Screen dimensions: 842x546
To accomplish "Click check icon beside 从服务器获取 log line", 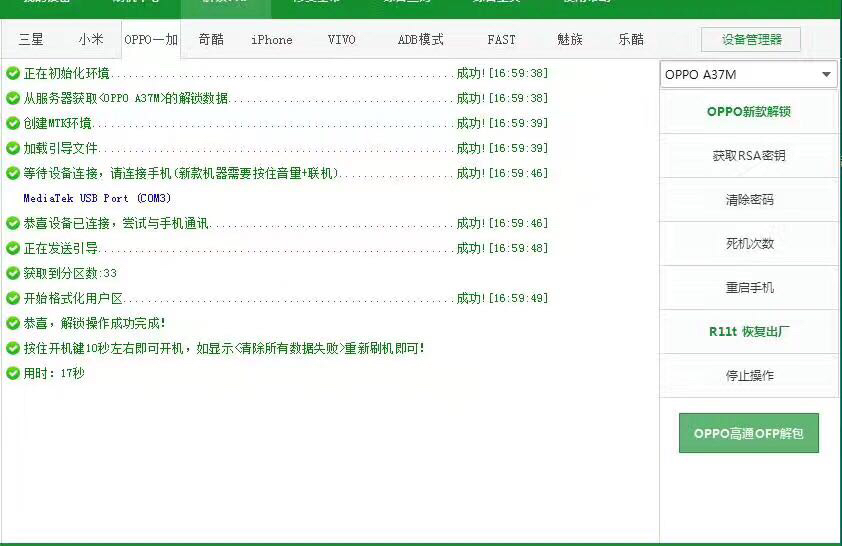I will 13,98.
